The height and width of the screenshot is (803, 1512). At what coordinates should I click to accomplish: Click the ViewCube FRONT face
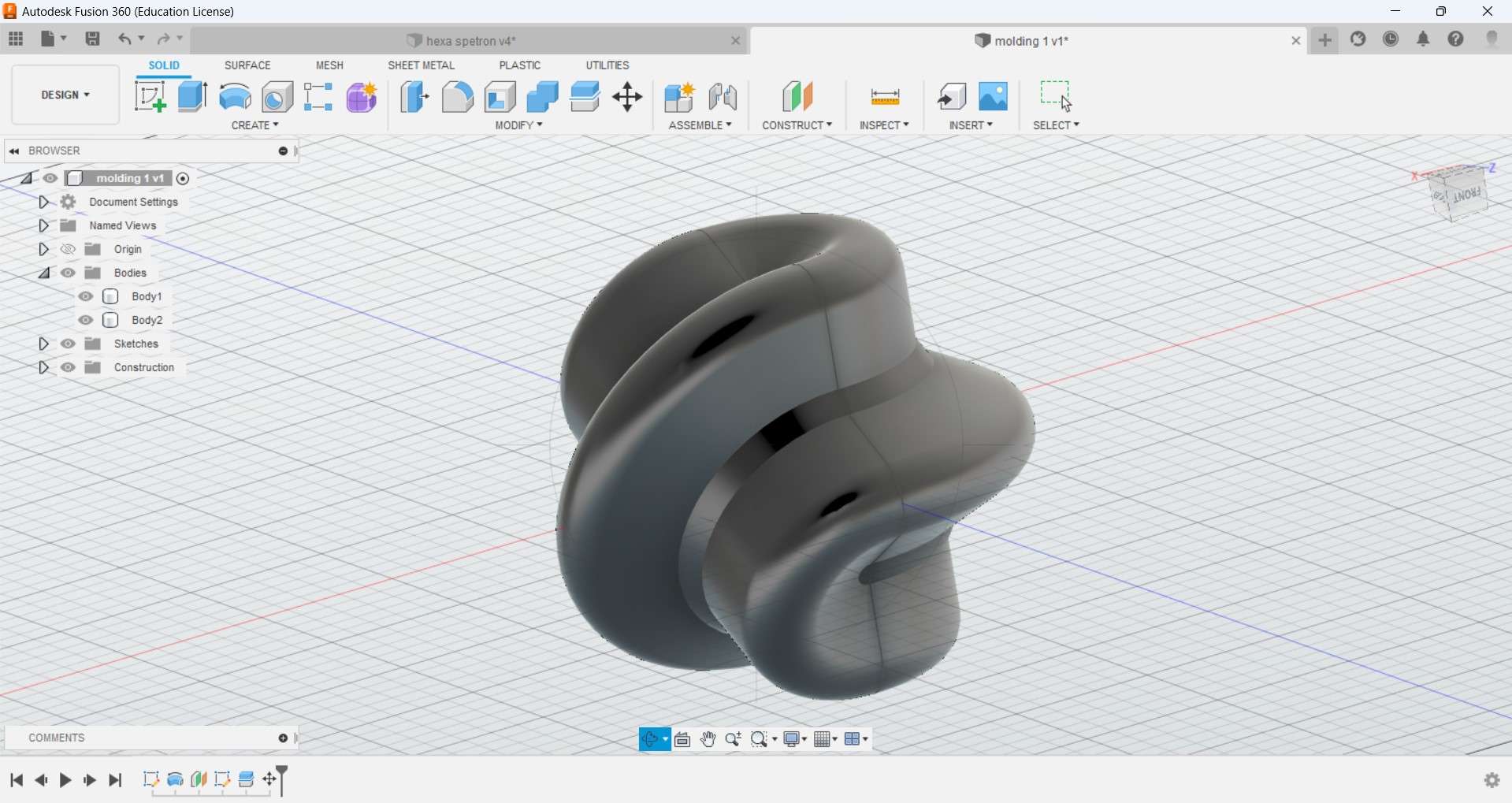click(1467, 195)
